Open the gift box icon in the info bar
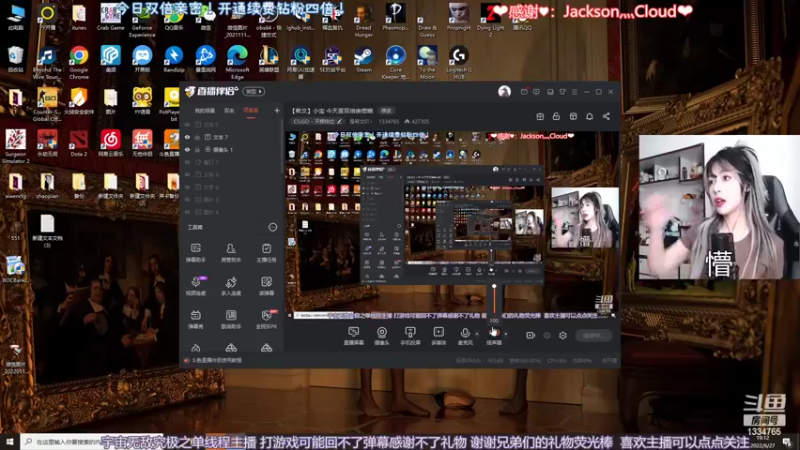 [540, 116]
